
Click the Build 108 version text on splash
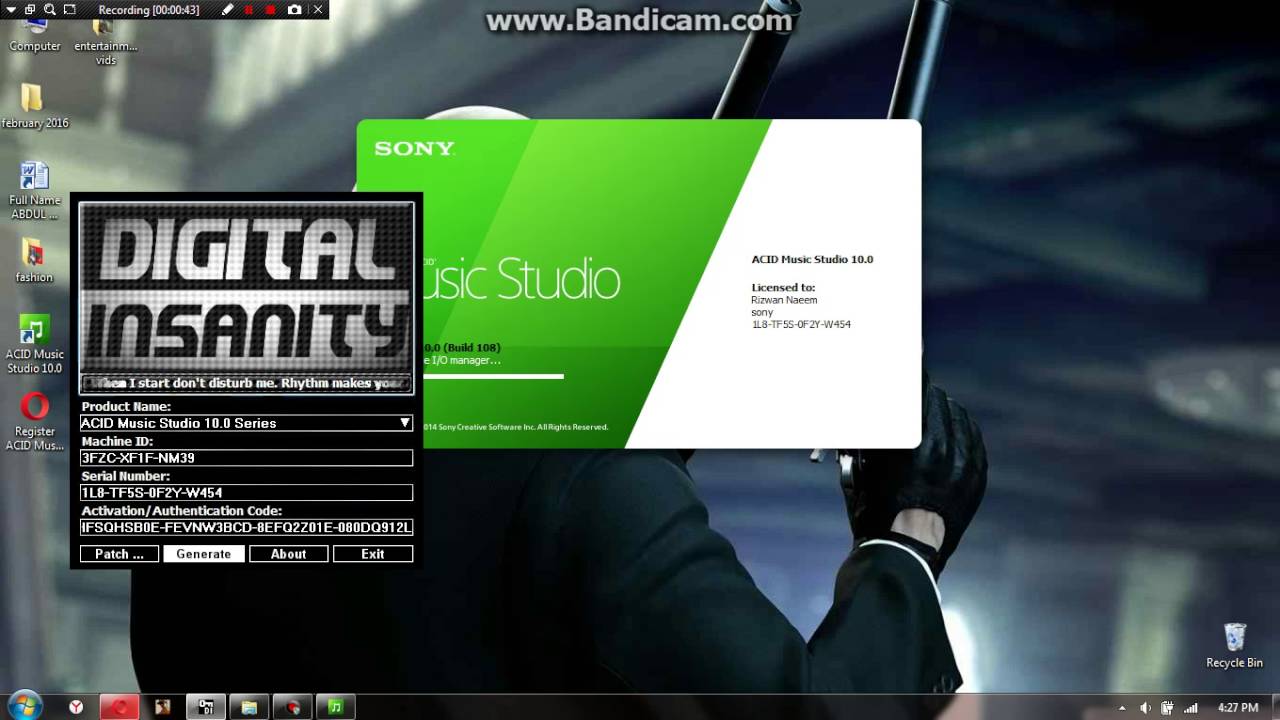pos(461,347)
